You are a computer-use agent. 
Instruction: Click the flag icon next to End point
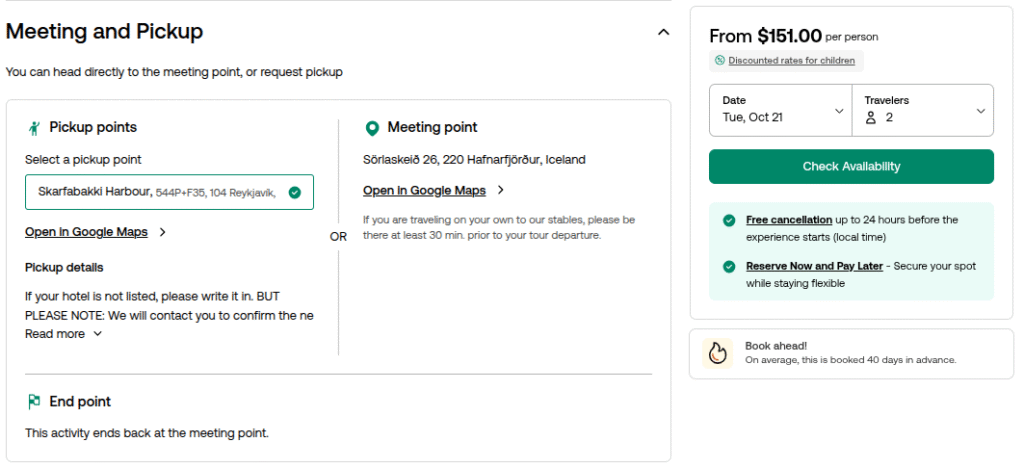point(34,402)
